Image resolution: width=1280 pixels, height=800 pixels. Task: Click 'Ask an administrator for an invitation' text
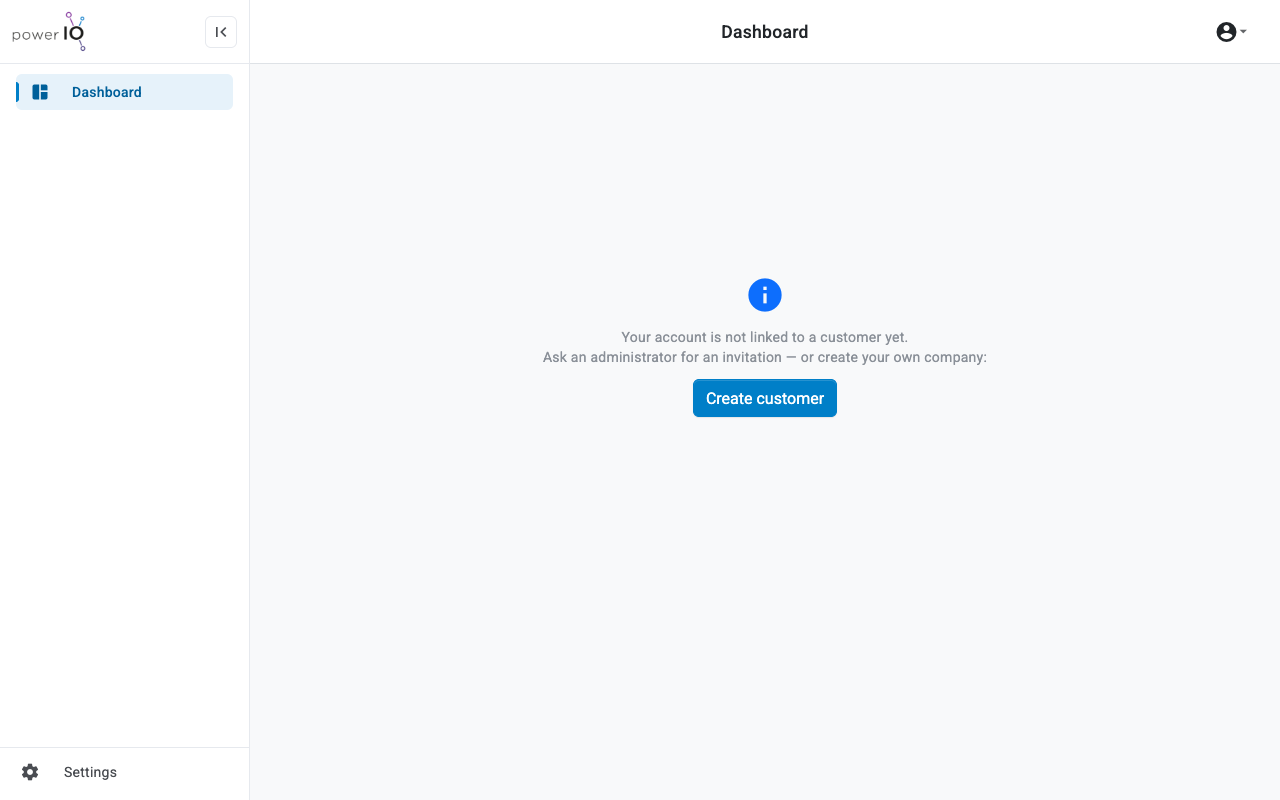[x=662, y=357]
